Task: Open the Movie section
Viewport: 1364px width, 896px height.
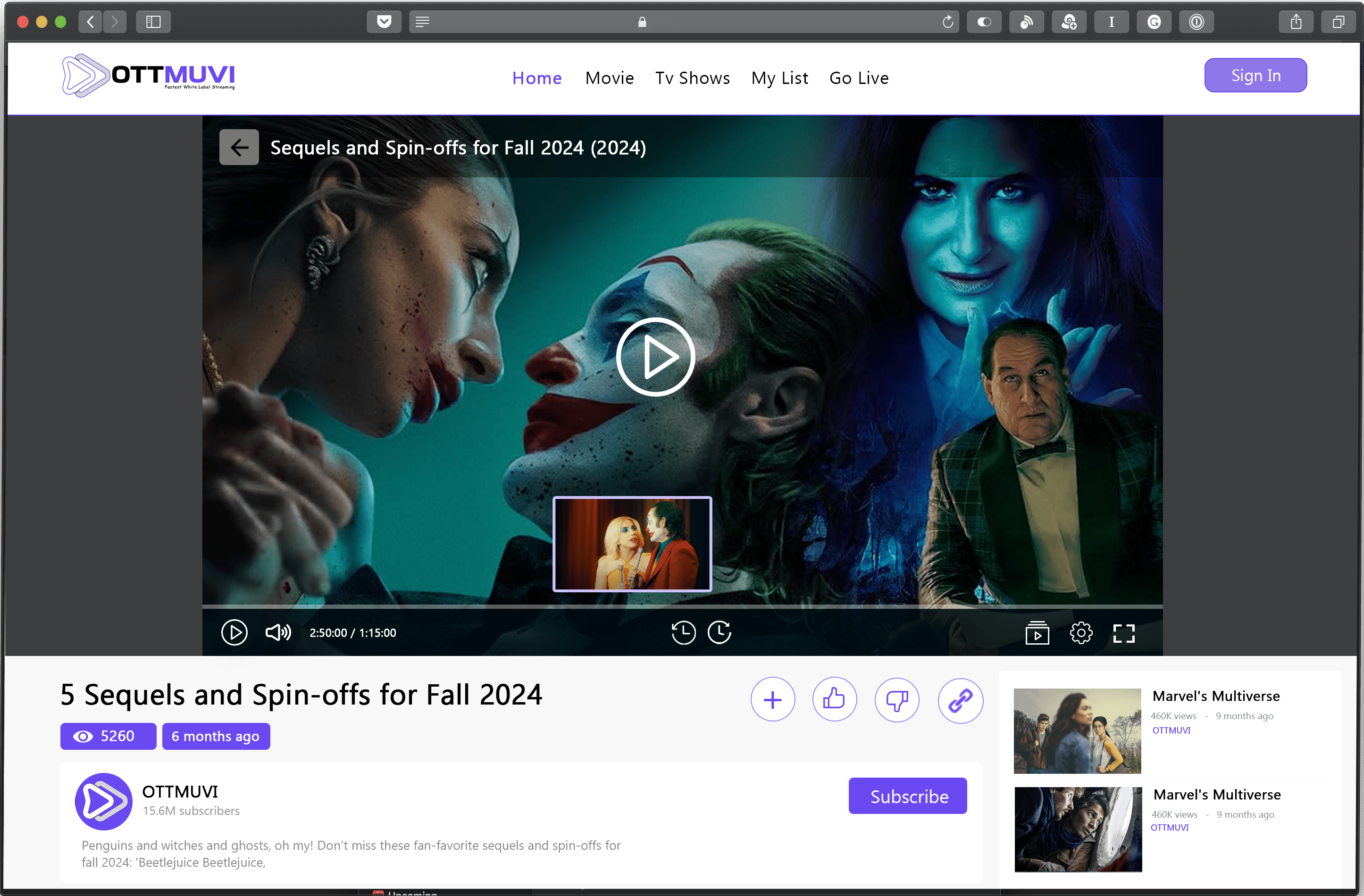Action: click(609, 78)
